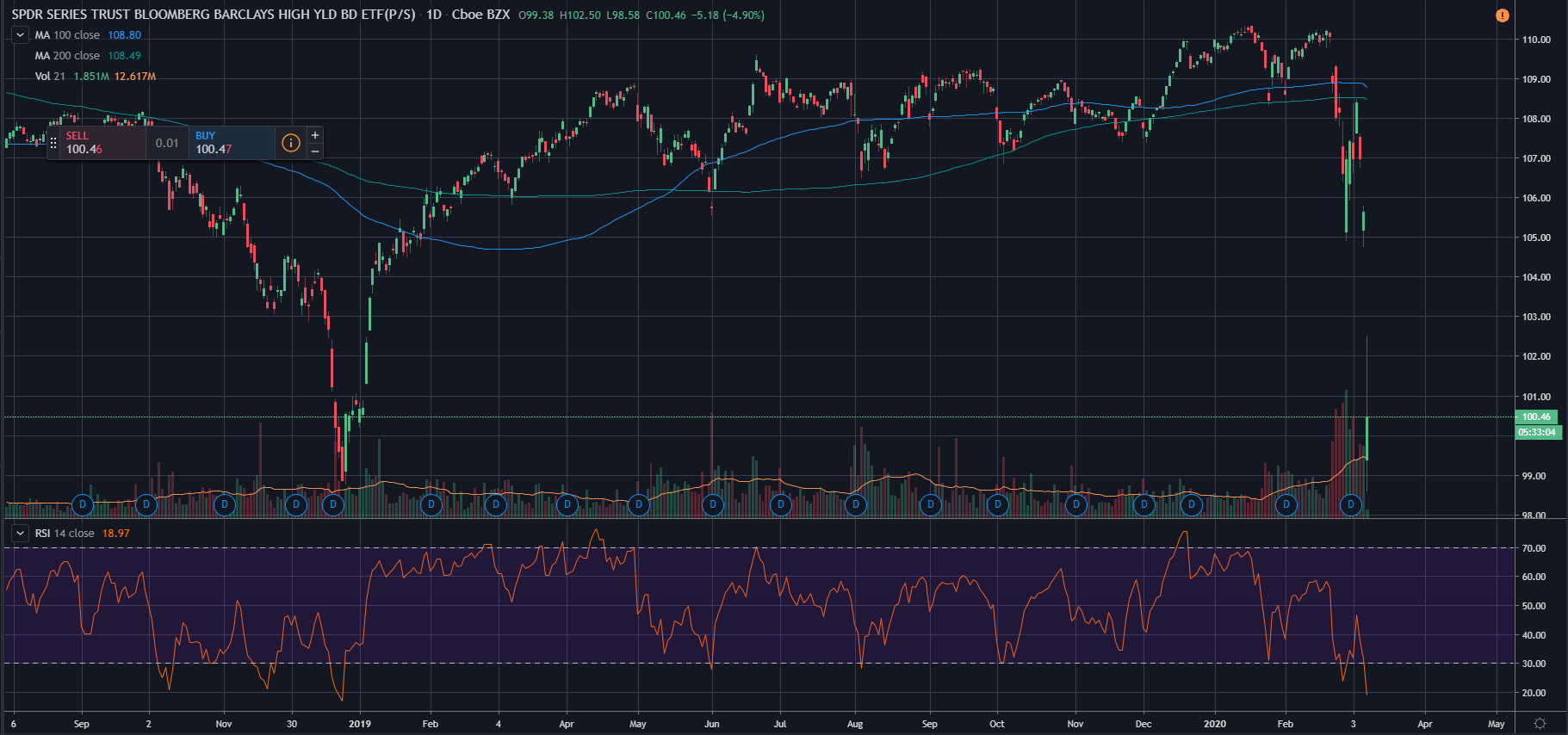1568x735 pixels.
Task: Select the MA 200 close indicator label
Action: tap(67, 56)
